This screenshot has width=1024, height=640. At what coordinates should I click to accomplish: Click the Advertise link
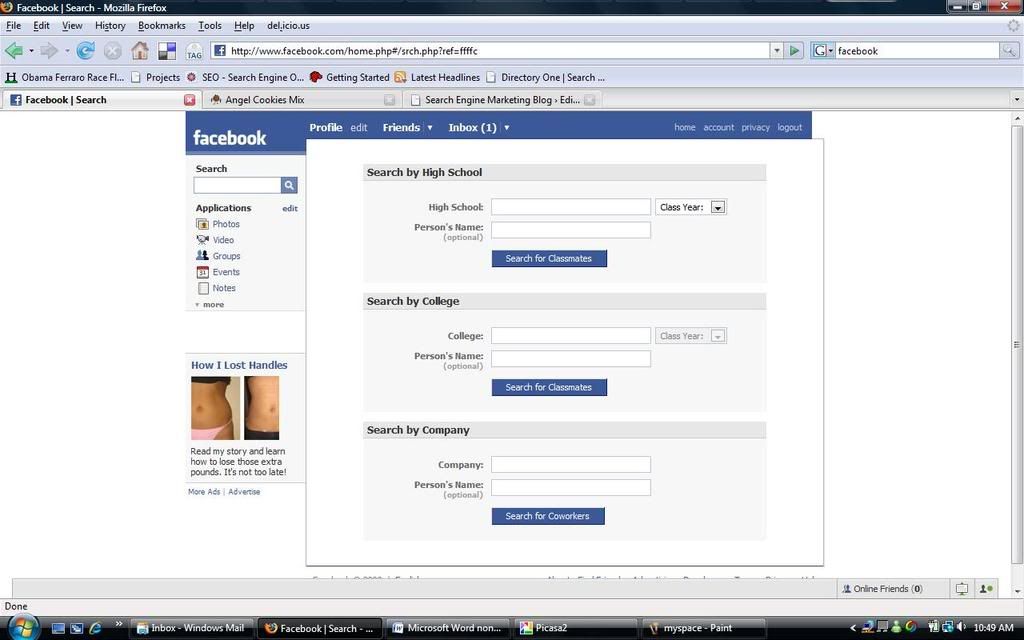pyautogui.click(x=244, y=492)
